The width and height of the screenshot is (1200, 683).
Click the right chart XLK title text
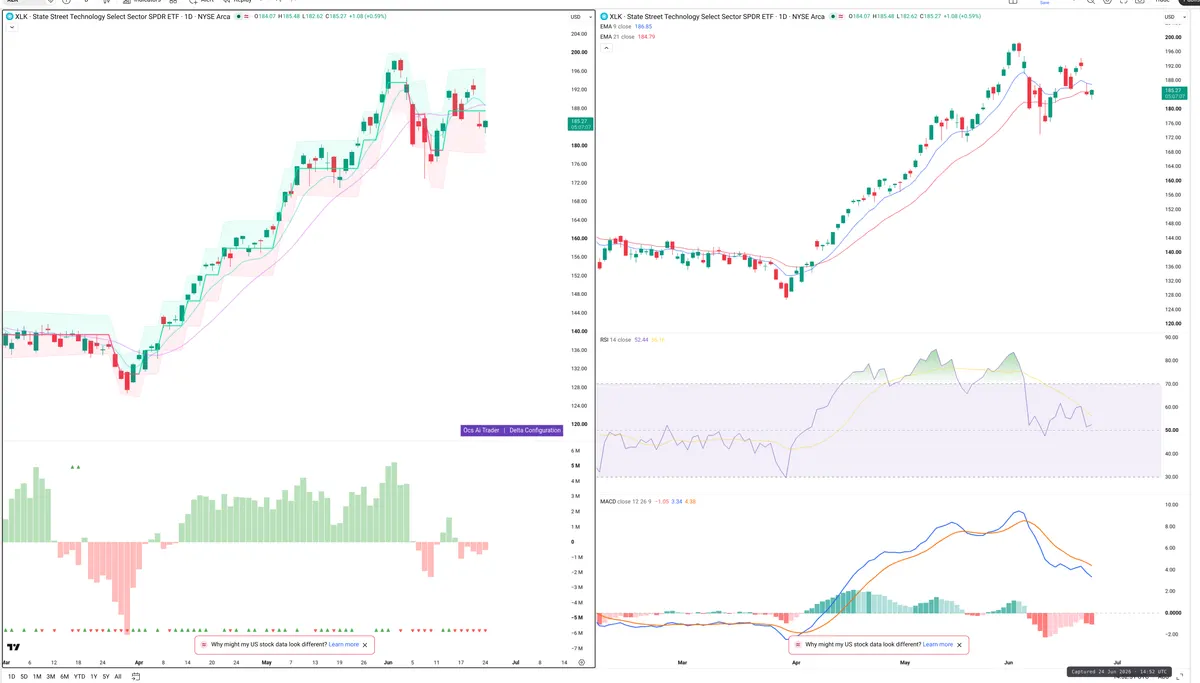click(717, 16)
